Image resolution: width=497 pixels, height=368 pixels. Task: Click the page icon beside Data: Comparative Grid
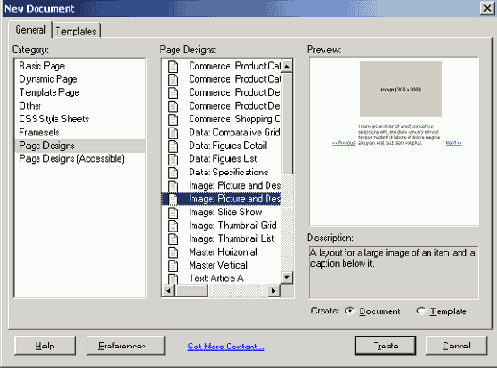coord(173,133)
